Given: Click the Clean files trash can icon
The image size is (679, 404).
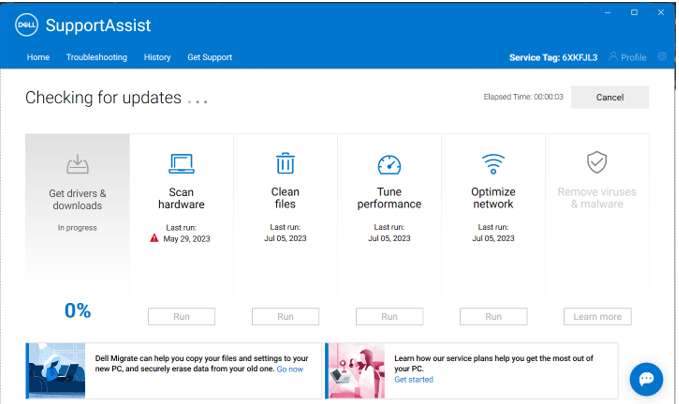Looking at the screenshot, I should coord(285,163).
